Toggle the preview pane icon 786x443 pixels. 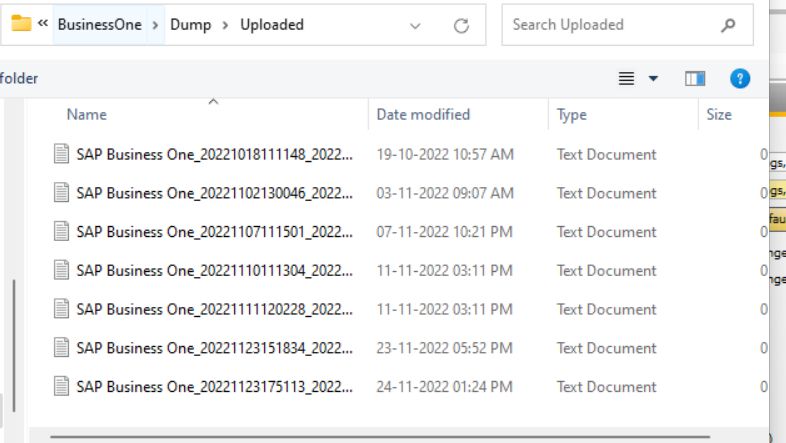coord(695,78)
